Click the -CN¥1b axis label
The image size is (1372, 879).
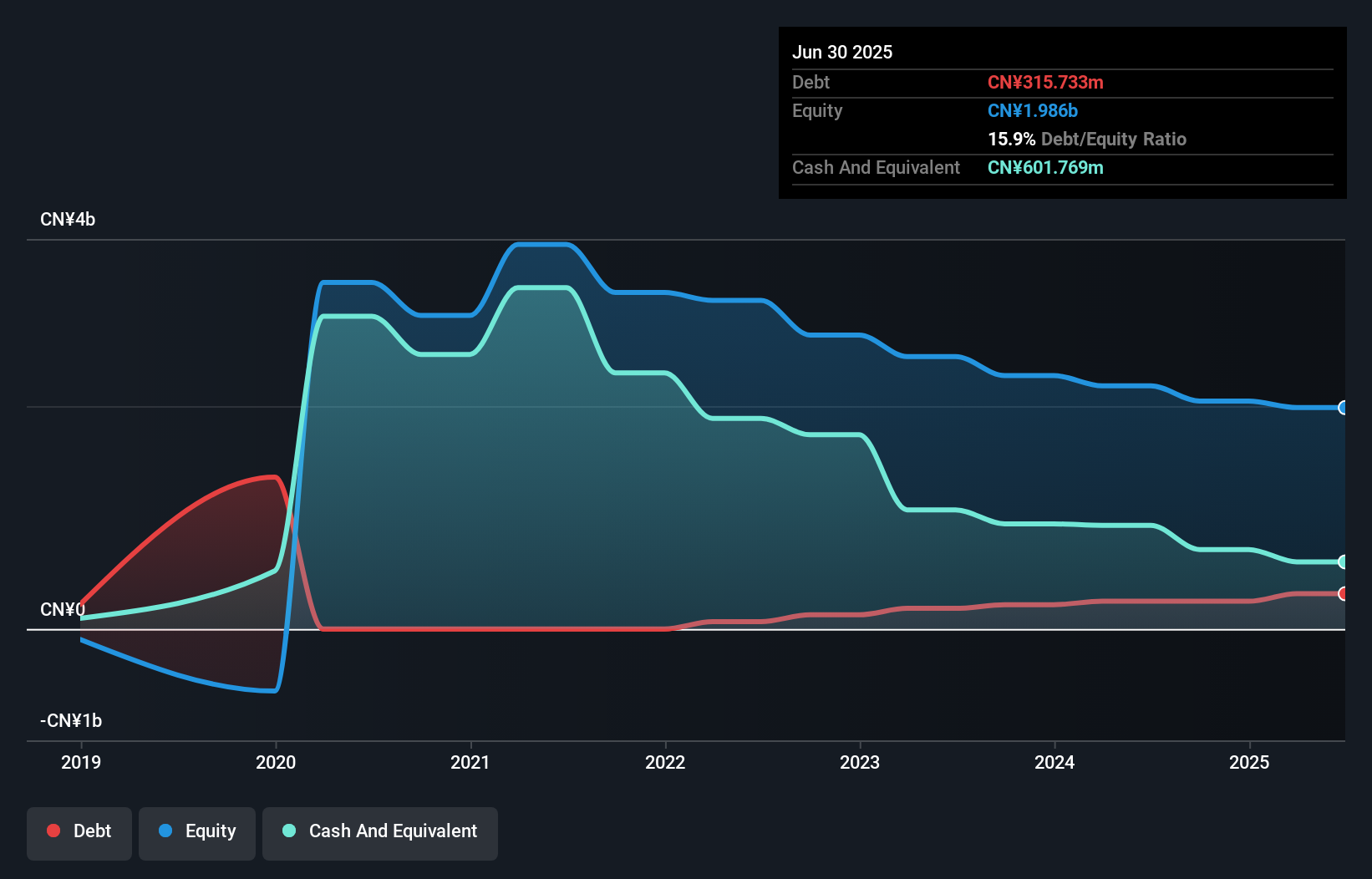tap(70, 719)
